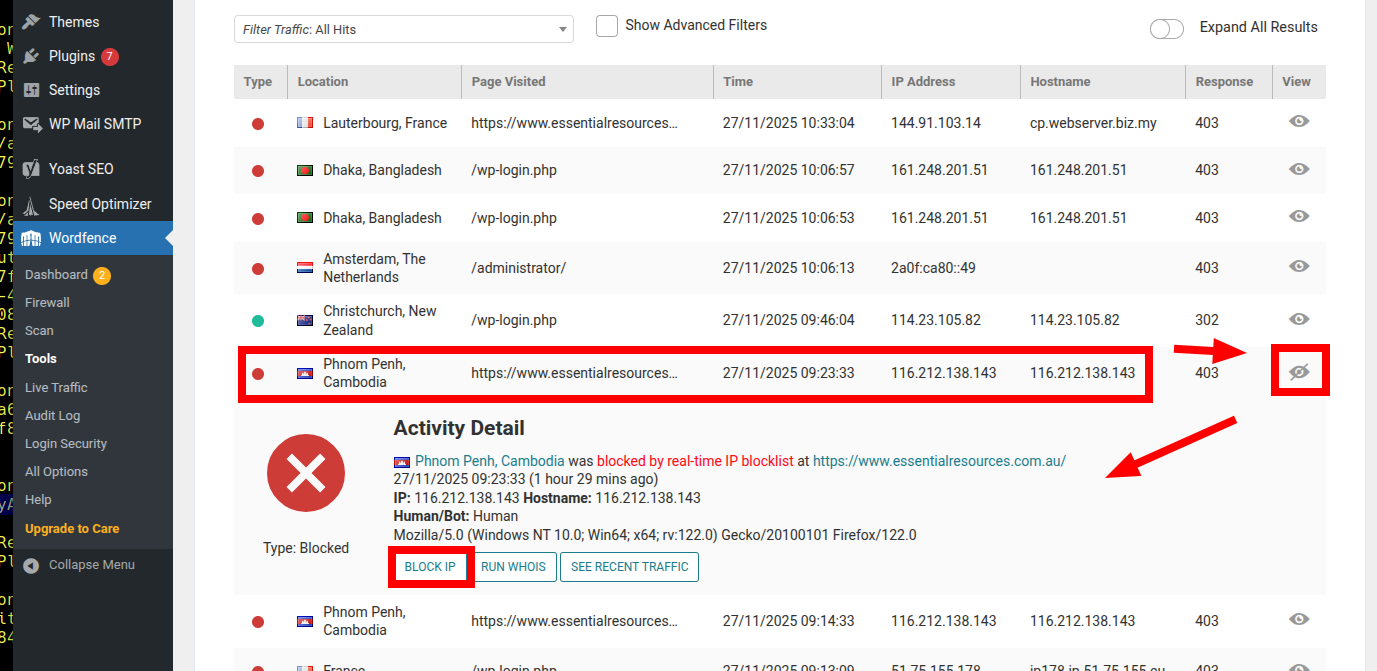Open Audit Log submenu
Viewport: 1377px width, 671px height.
[x=52, y=415]
